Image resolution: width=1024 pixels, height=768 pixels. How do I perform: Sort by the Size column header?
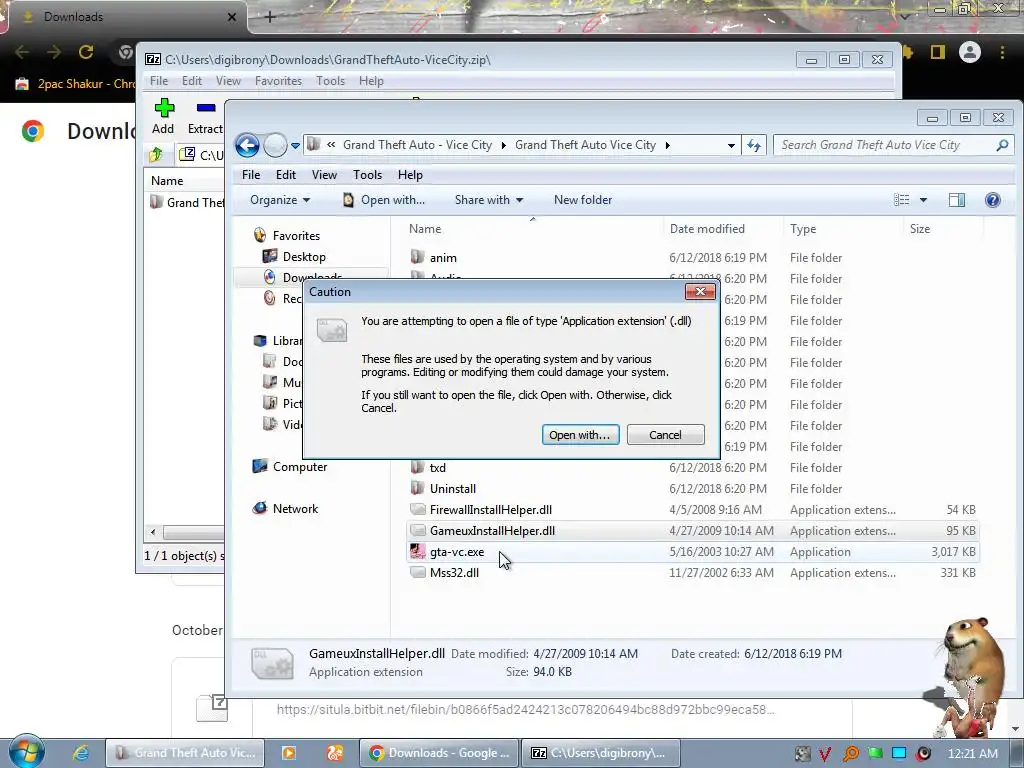coord(942,229)
